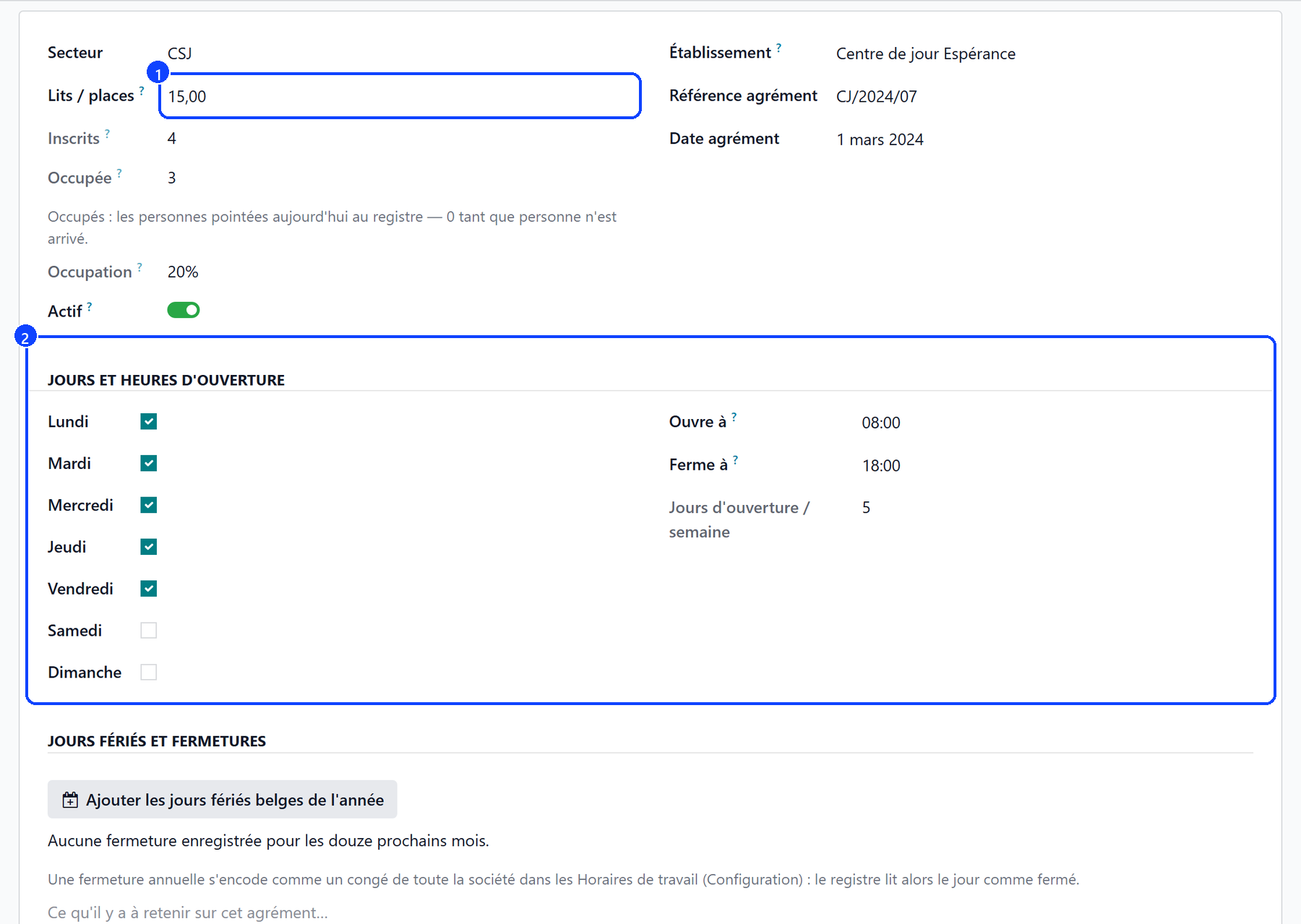Click the help question mark beside Actif
The height and width of the screenshot is (924, 1301).
point(90,307)
